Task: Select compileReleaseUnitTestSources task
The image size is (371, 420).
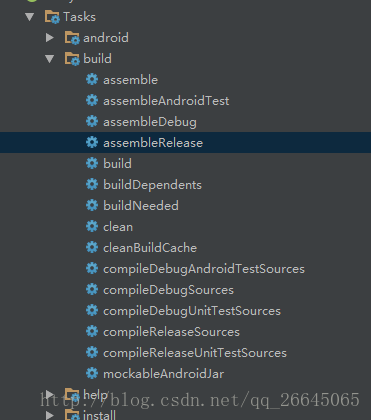Action: tap(195, 353)
